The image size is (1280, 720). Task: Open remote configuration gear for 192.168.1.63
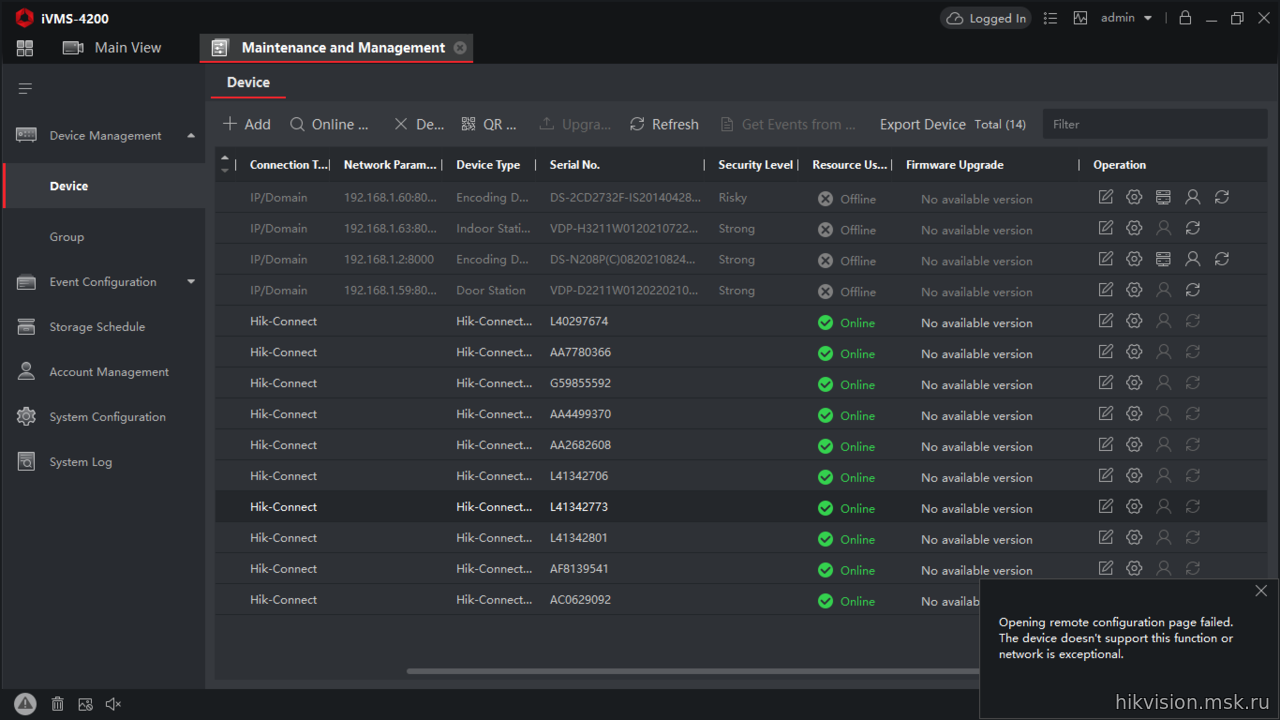point(1134,228)
